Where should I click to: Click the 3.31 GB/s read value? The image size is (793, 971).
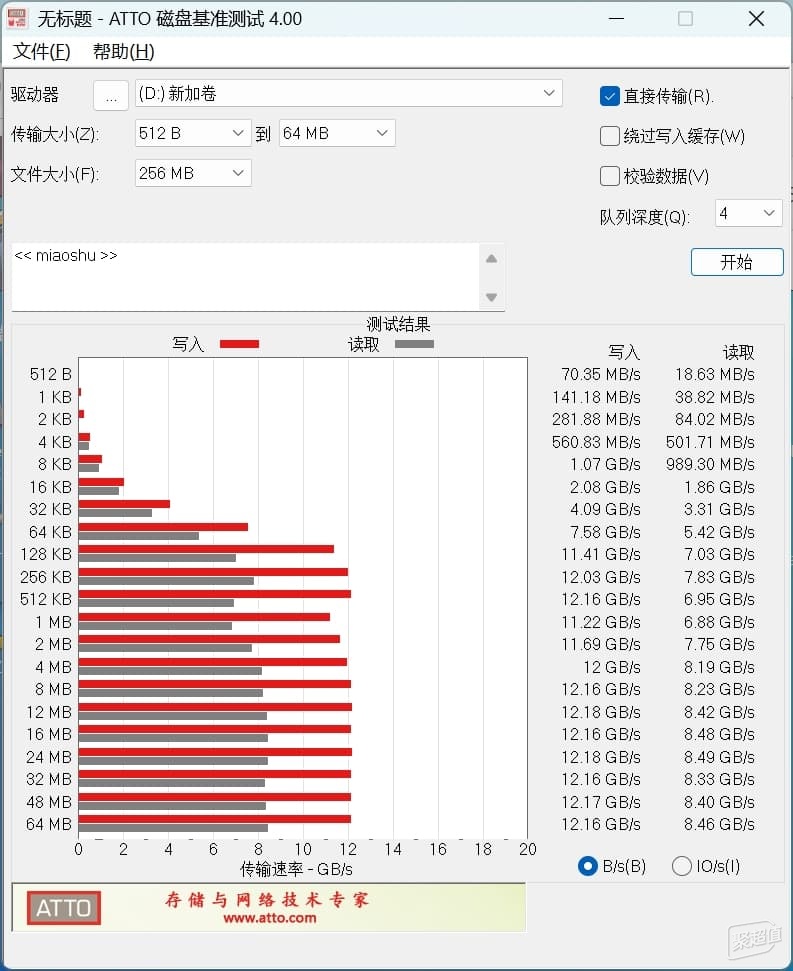point(719,509)
